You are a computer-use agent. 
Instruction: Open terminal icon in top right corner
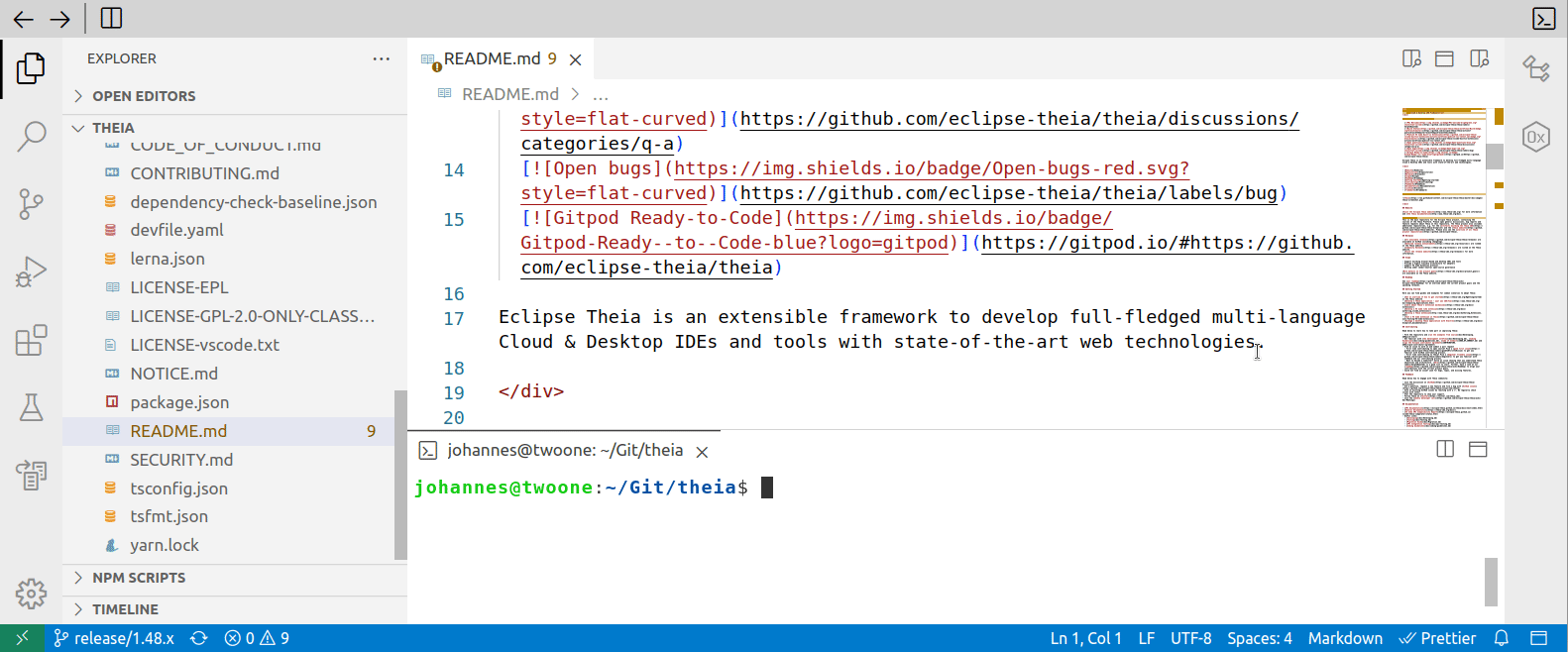coord(1543,18)
